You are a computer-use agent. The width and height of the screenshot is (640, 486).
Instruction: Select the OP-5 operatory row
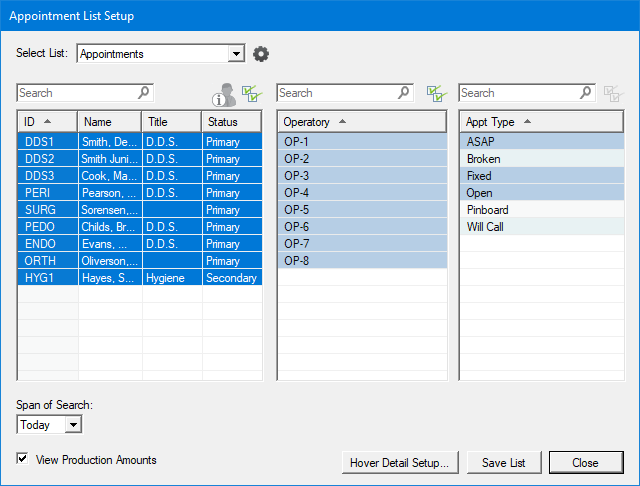coord(361,210)
